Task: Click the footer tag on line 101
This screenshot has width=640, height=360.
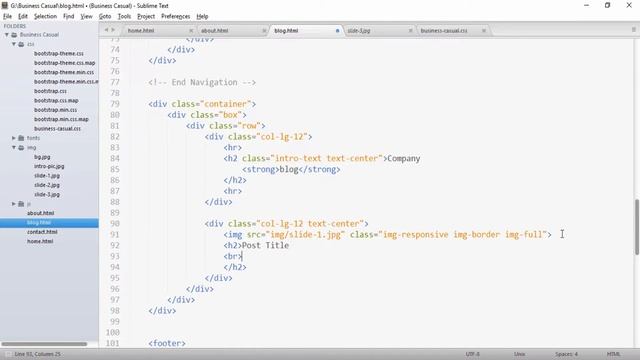Action: (x=167, y=343)
